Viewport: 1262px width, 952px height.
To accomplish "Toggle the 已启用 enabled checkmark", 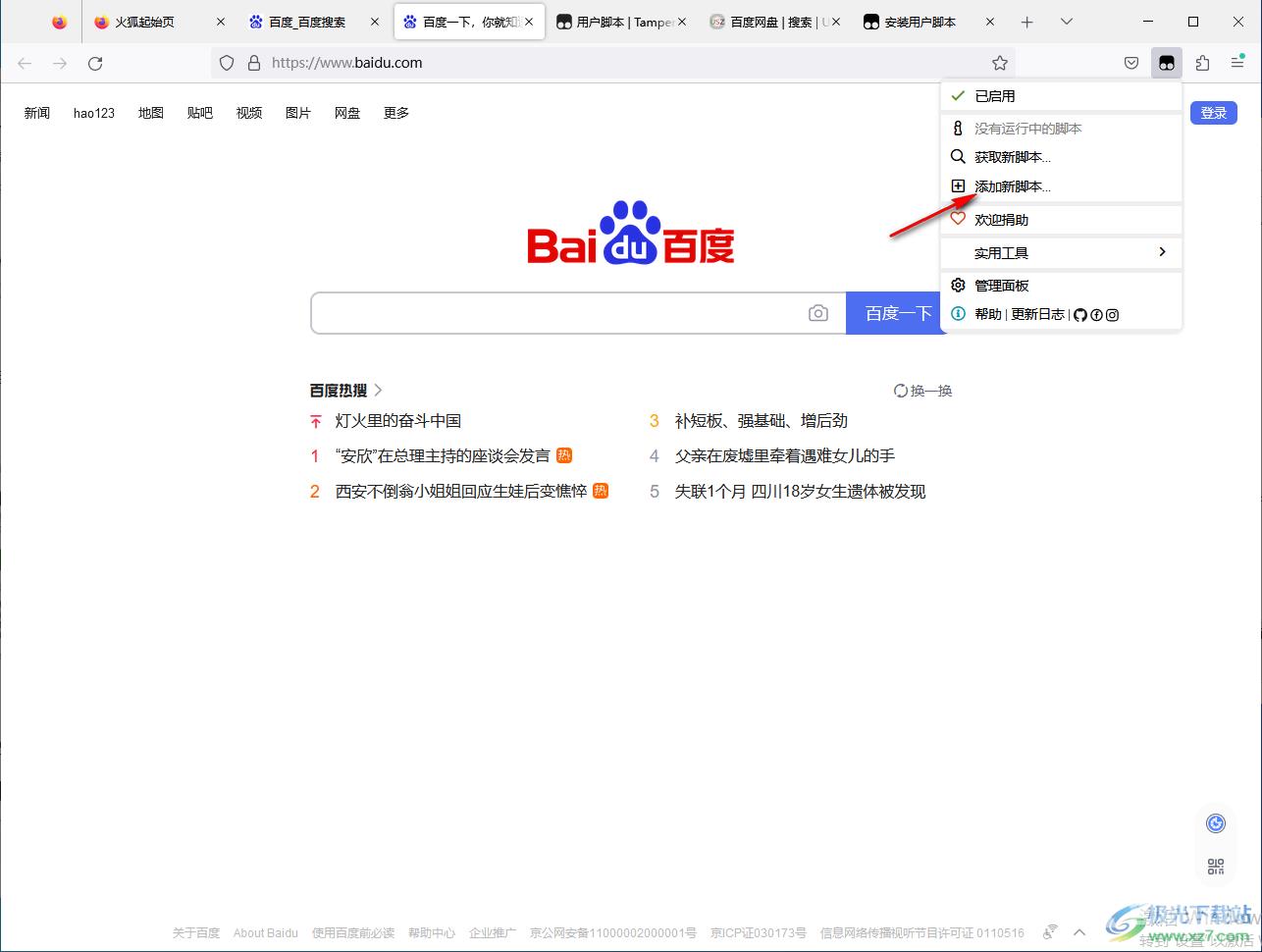I will (958, 96).
